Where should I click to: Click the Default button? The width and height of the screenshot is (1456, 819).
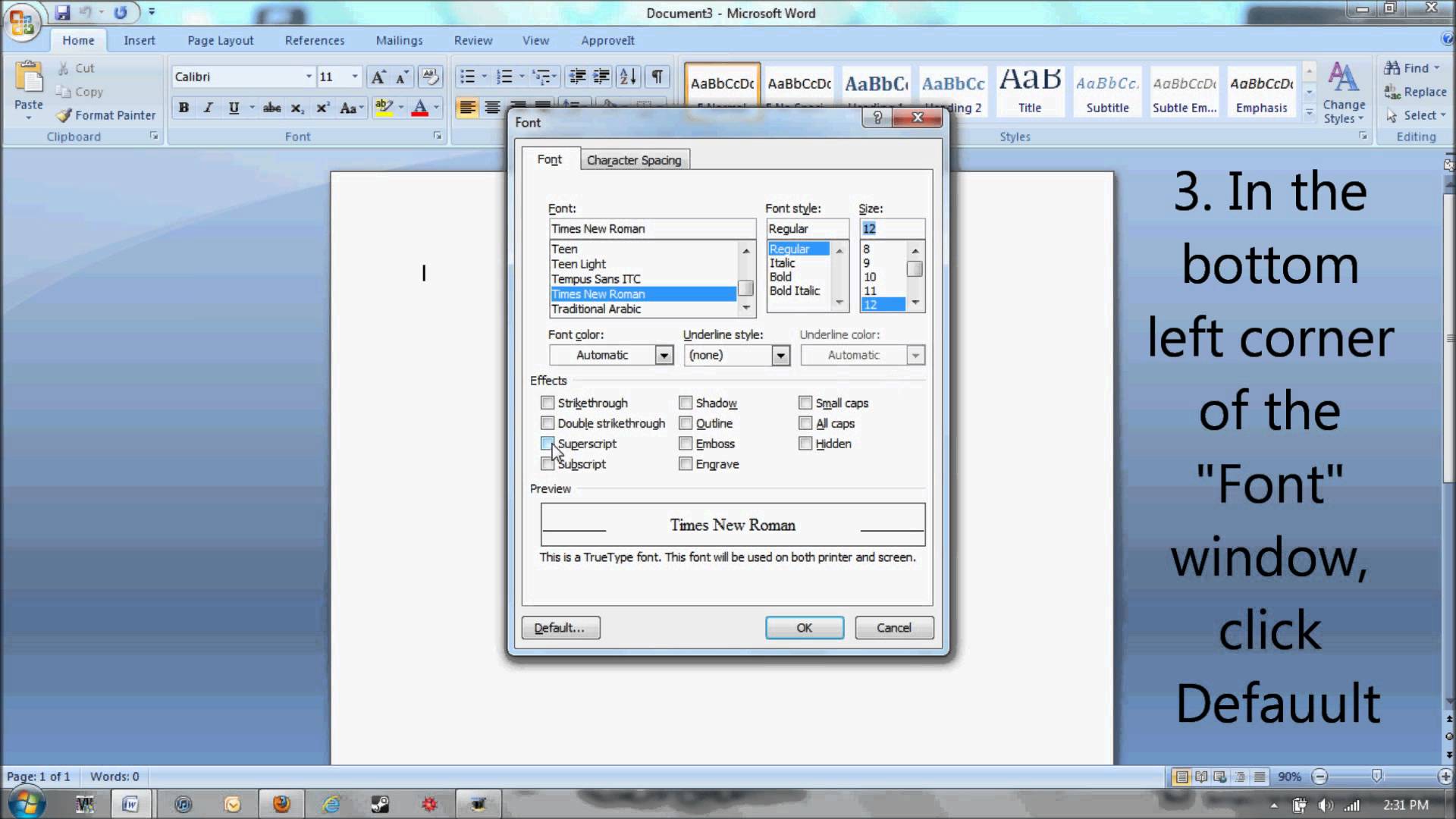click(x=559, y=627)
